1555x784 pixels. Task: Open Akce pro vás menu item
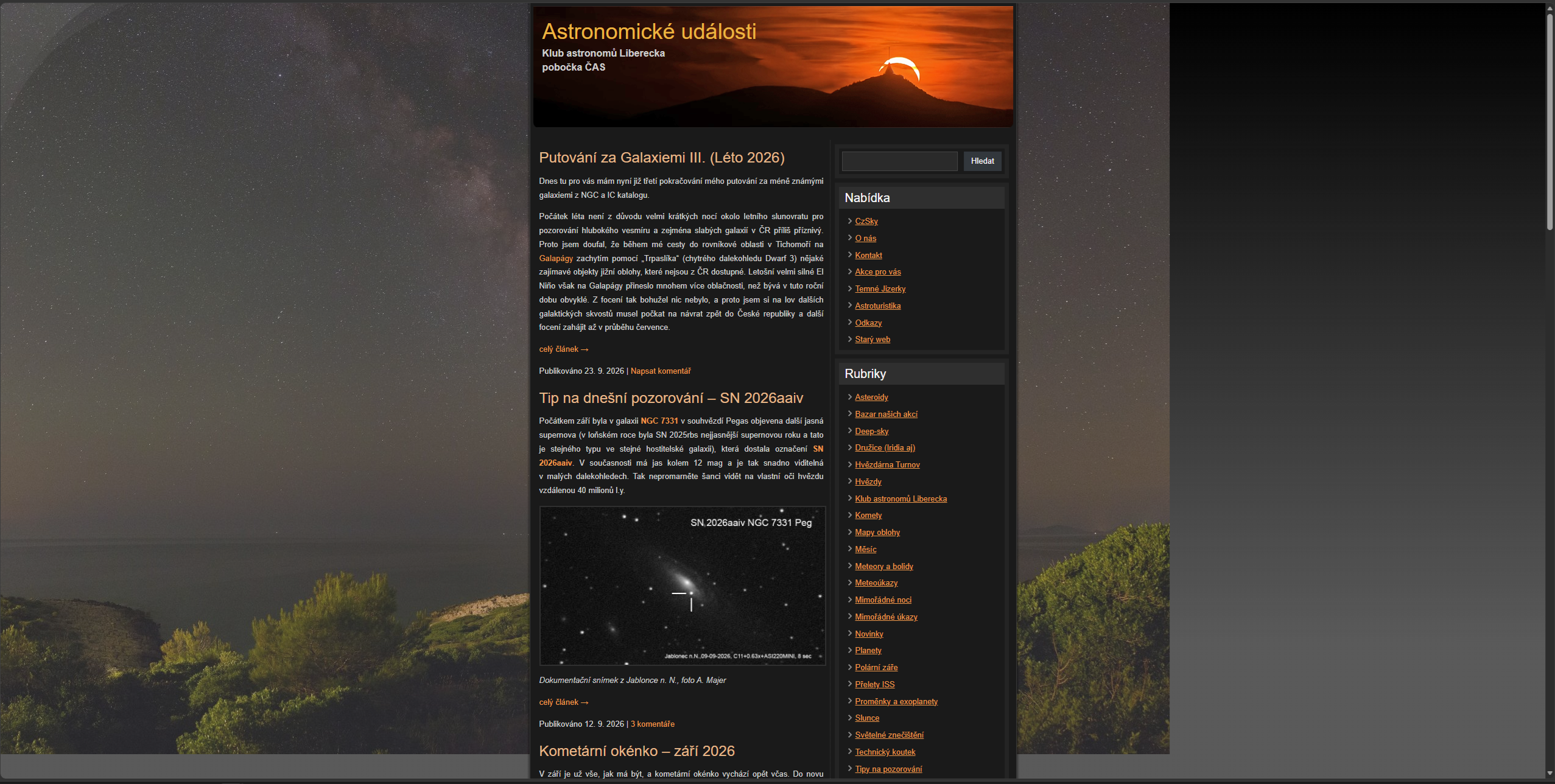coord(878,272)
